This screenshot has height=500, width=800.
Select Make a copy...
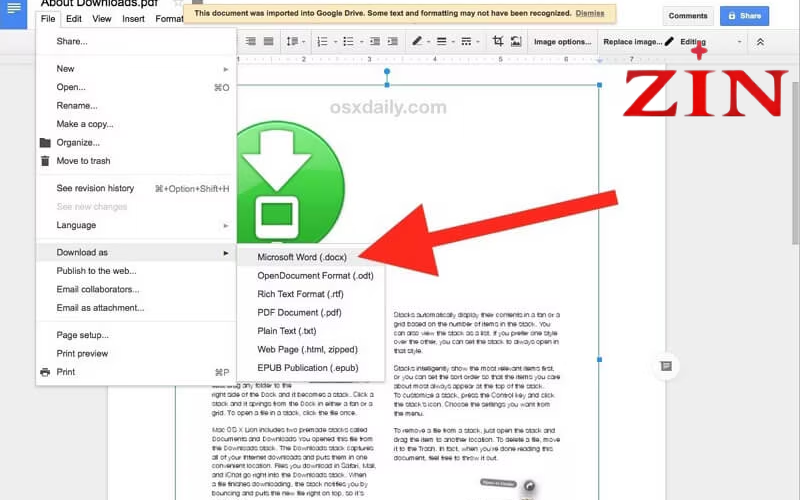pos(136,124)
